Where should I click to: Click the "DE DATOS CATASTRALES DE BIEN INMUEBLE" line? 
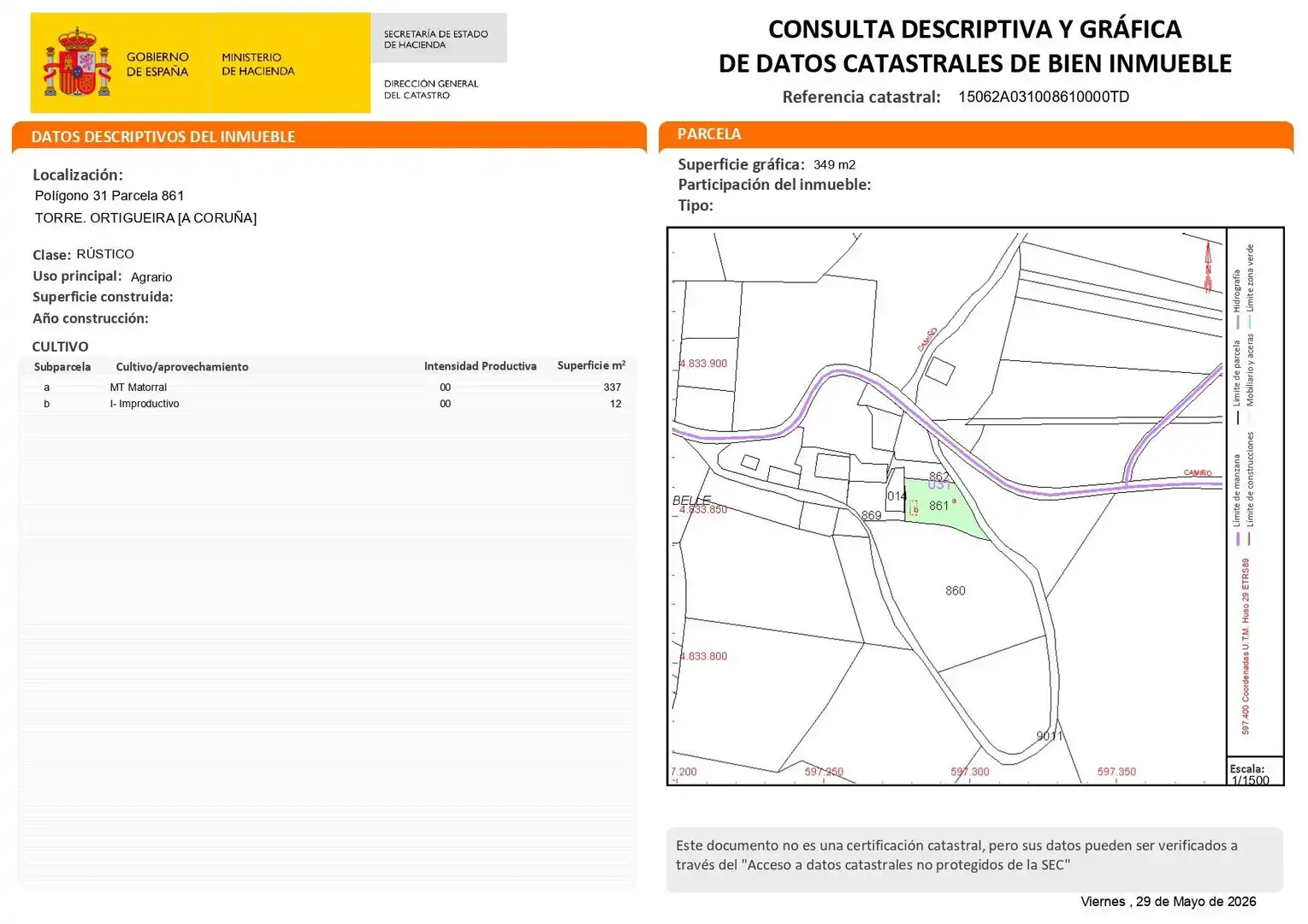[x=975, y=63]
